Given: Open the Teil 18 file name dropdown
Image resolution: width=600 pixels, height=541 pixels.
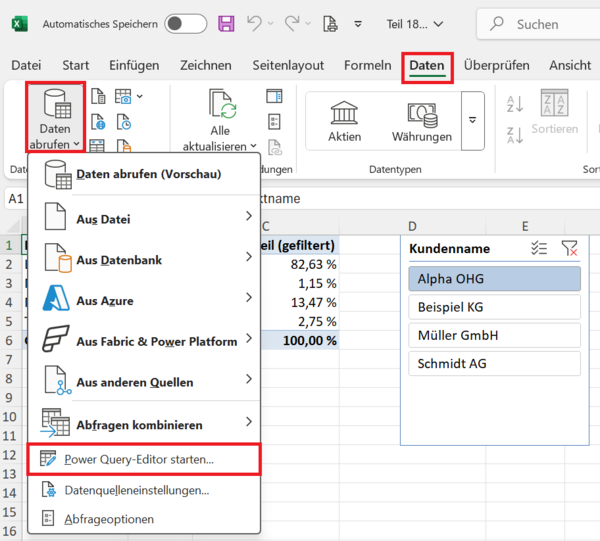Looking at the screenshot, I should [x=414, y=24].
